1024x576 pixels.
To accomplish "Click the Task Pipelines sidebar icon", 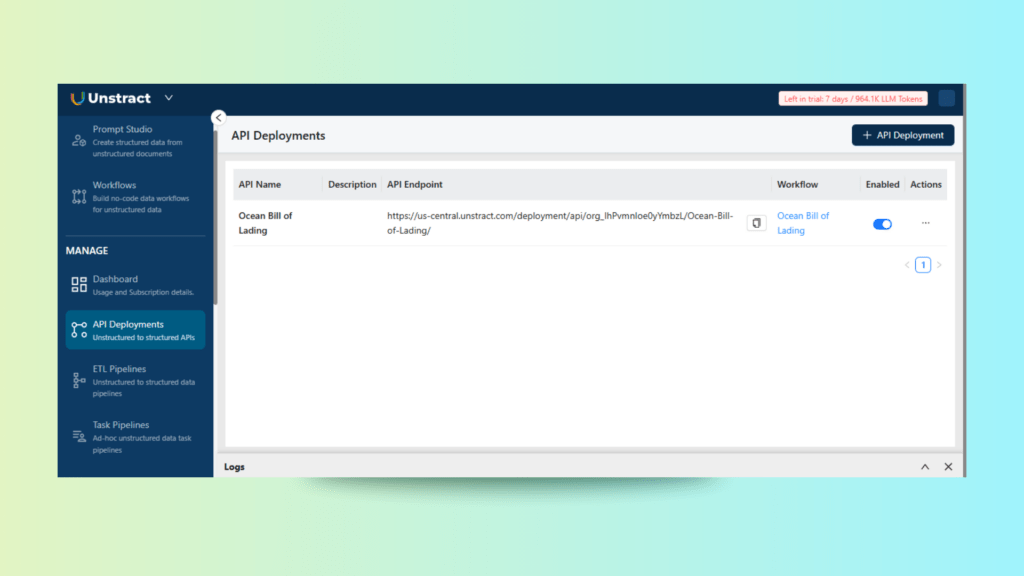I will (79, 437).
